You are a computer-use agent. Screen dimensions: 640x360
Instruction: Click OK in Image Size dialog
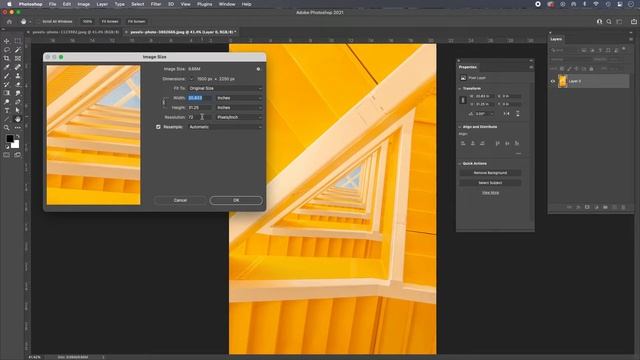pyautogui.click(x=236, y=200)
